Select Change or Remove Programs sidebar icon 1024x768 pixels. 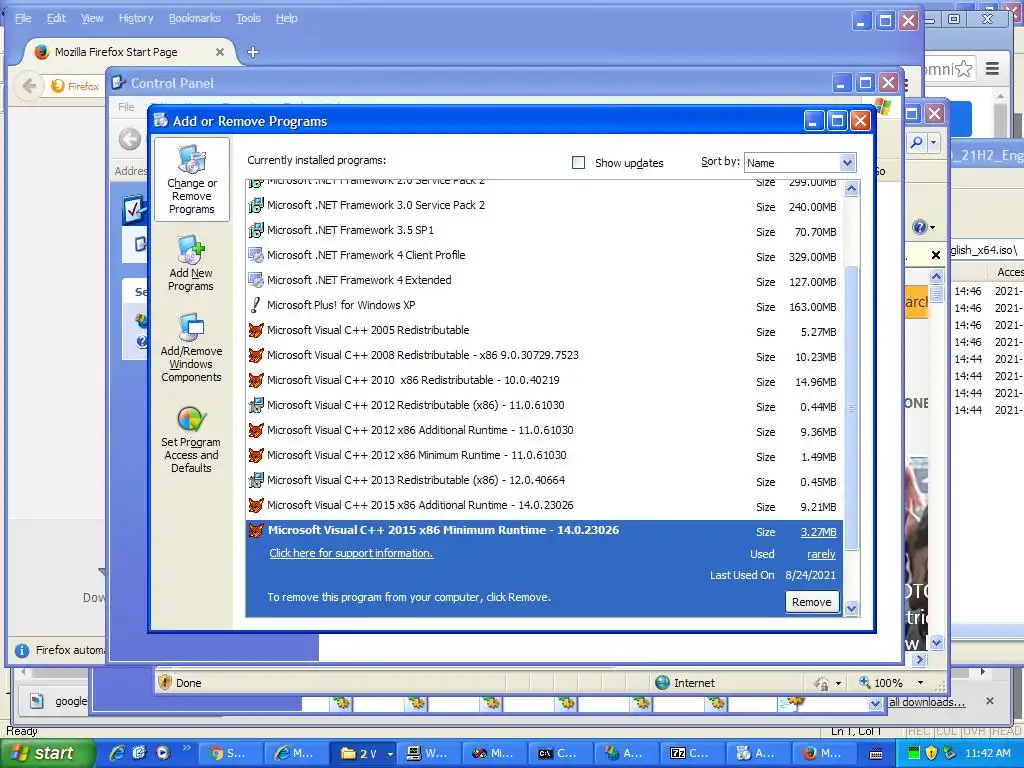tap(192, 180)
